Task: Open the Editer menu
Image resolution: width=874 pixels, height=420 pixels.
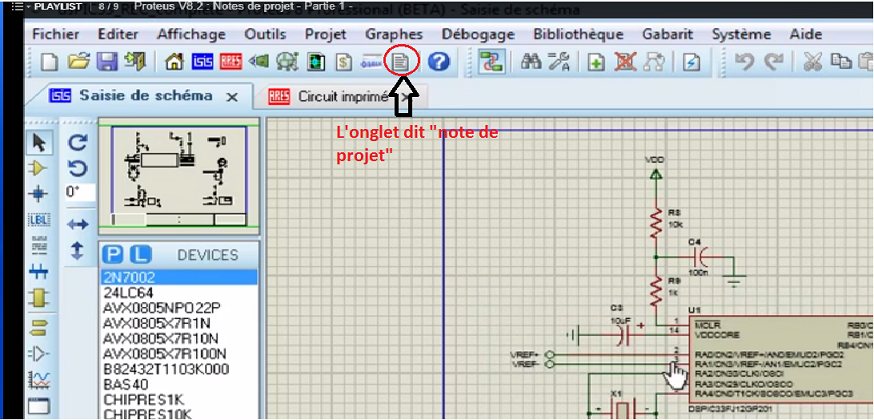Action: [118, 35]
